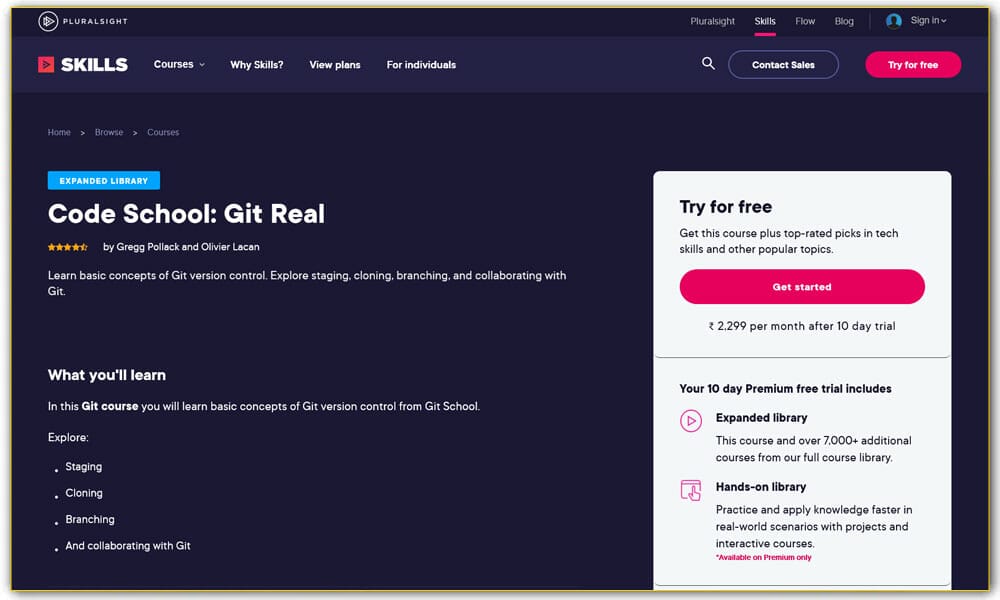This screenshot has width=1000, height=600.
Task: Click the Expanded Library badge
Action: point(104,181)
